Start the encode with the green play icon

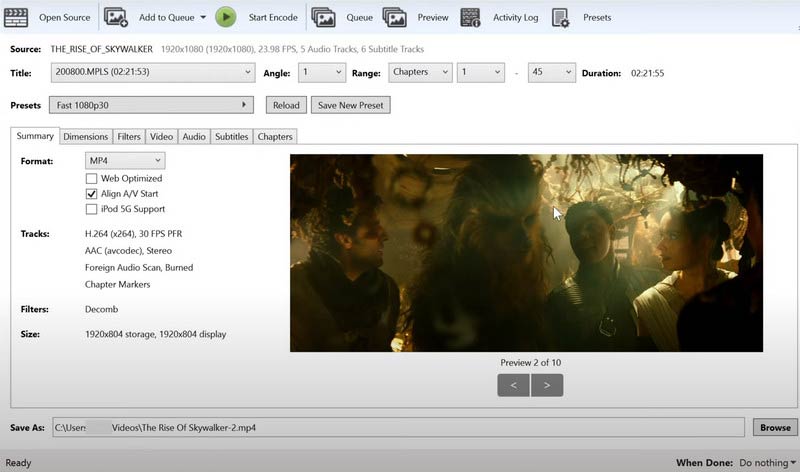click(226, 17)
